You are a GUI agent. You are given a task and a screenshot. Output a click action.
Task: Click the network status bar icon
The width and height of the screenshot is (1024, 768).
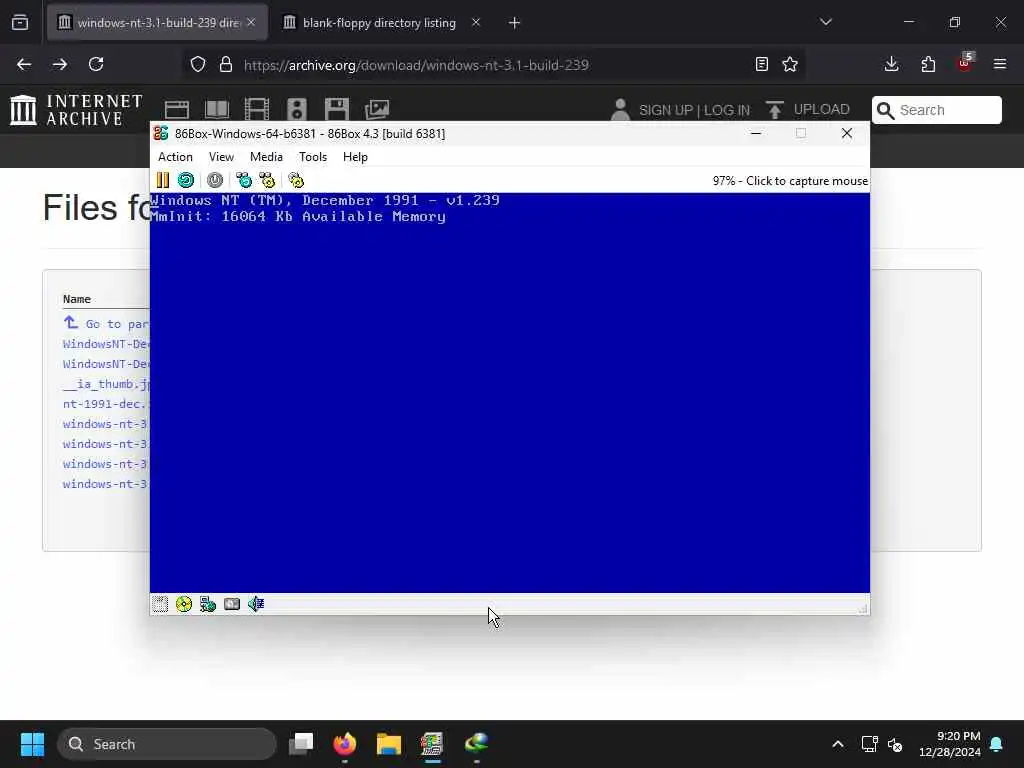[x=208, y=604]
